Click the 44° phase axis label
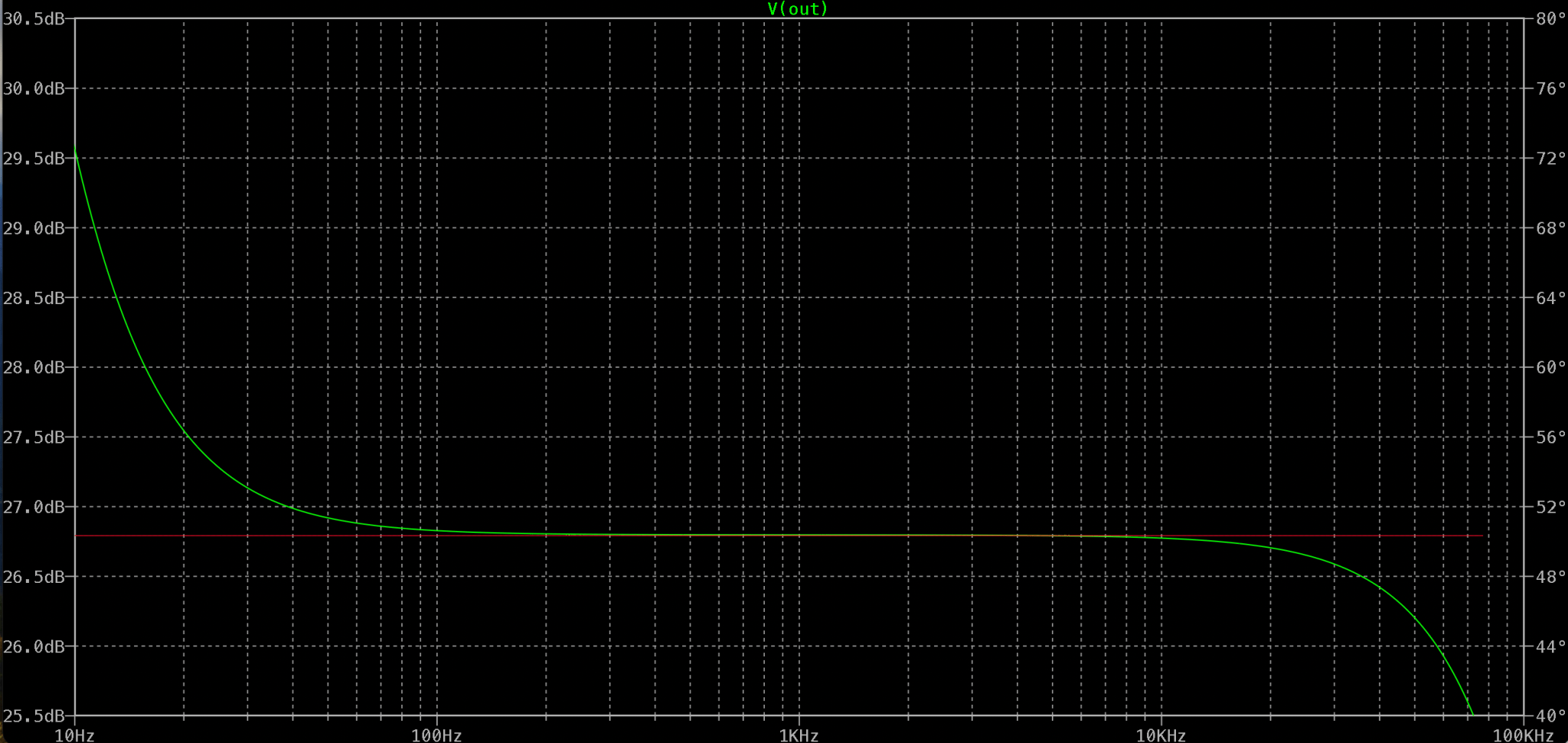 point(1550,646)
